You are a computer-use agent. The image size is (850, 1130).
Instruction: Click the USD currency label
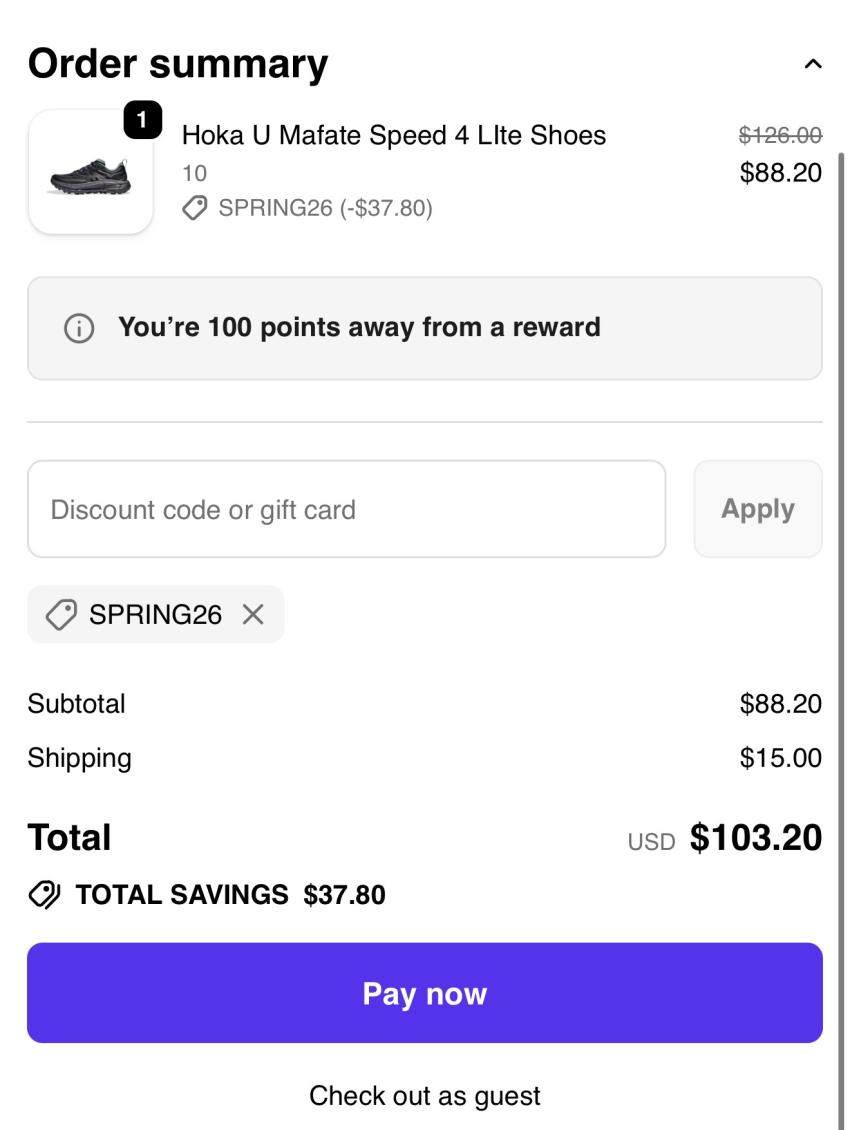tap(652, 841)
